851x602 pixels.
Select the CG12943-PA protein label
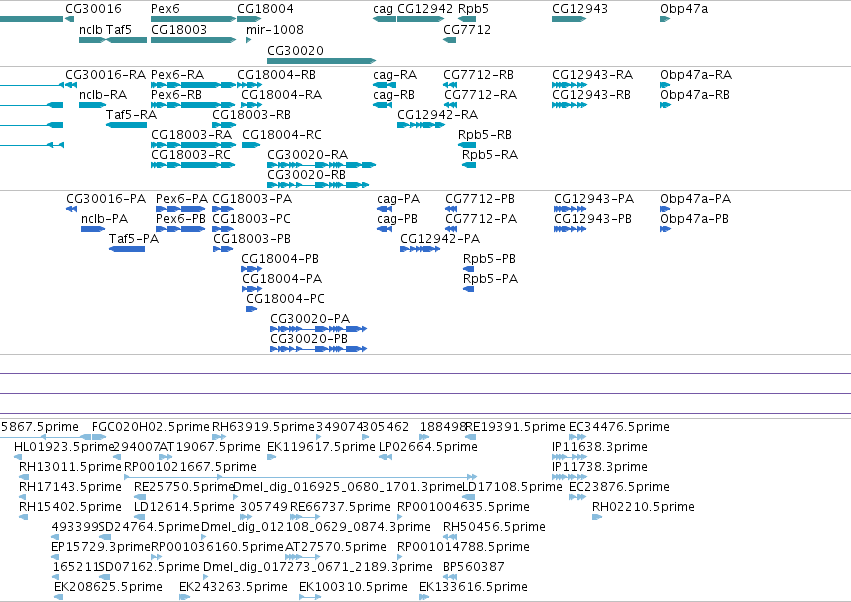click(594, 199)
